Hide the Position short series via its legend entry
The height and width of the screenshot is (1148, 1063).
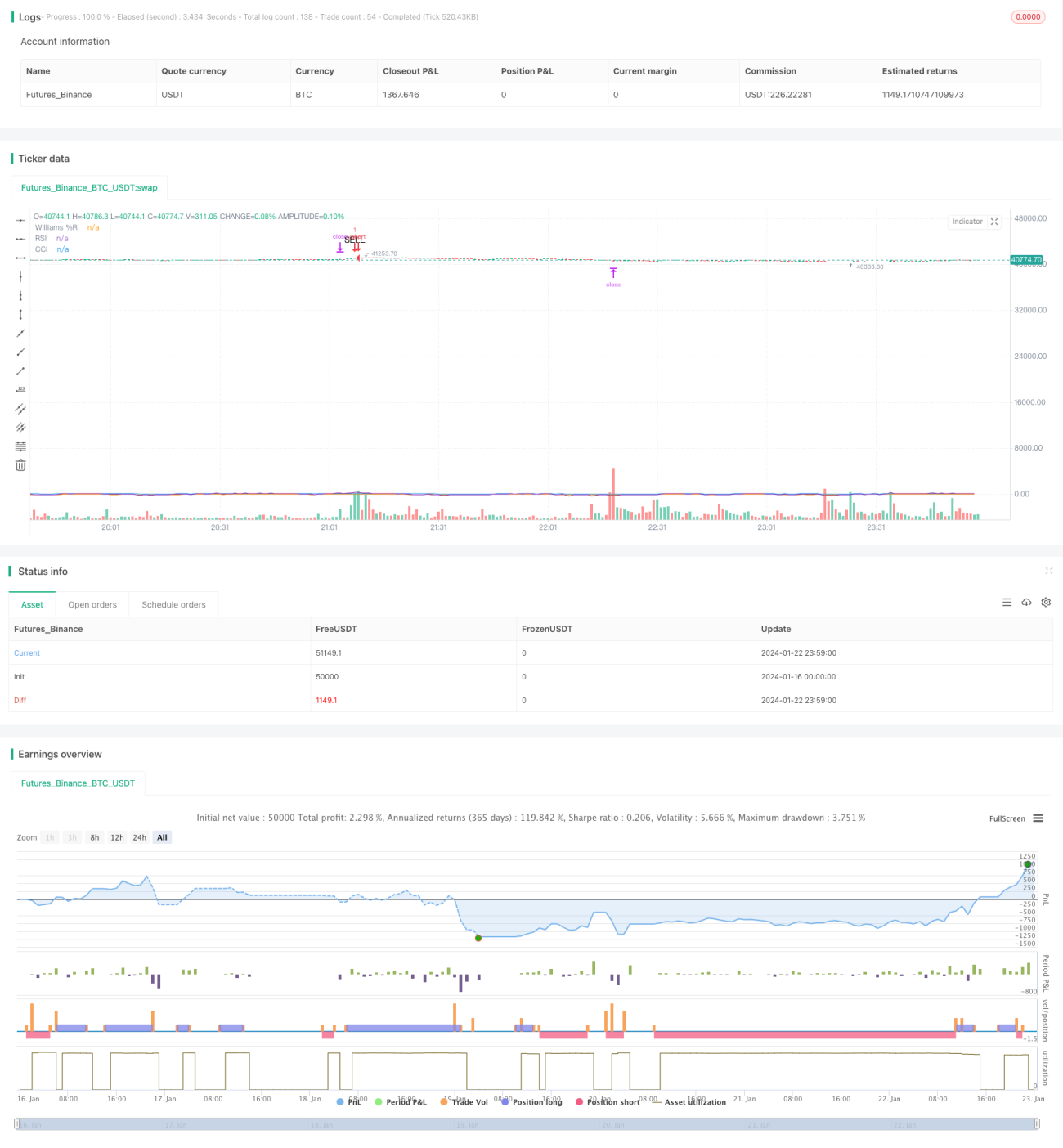(608, 1102)
